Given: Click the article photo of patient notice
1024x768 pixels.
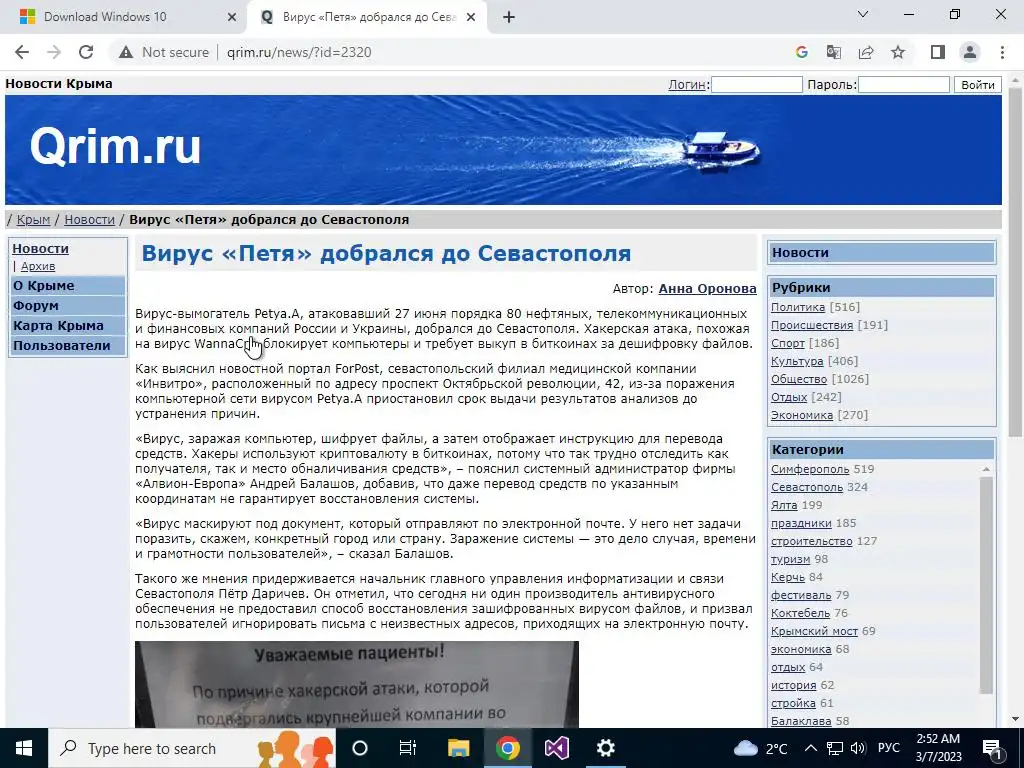Looking at the screenshot, I should [357, 684].
